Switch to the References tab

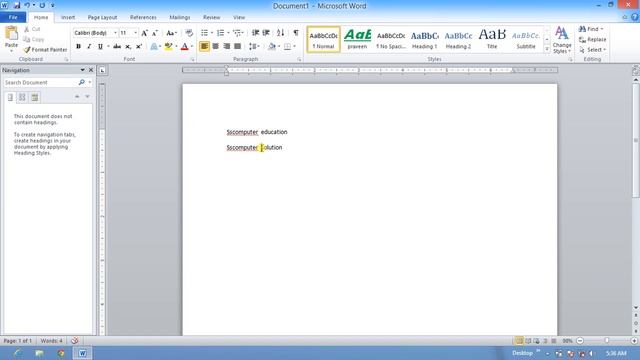[x=143, y=17]
